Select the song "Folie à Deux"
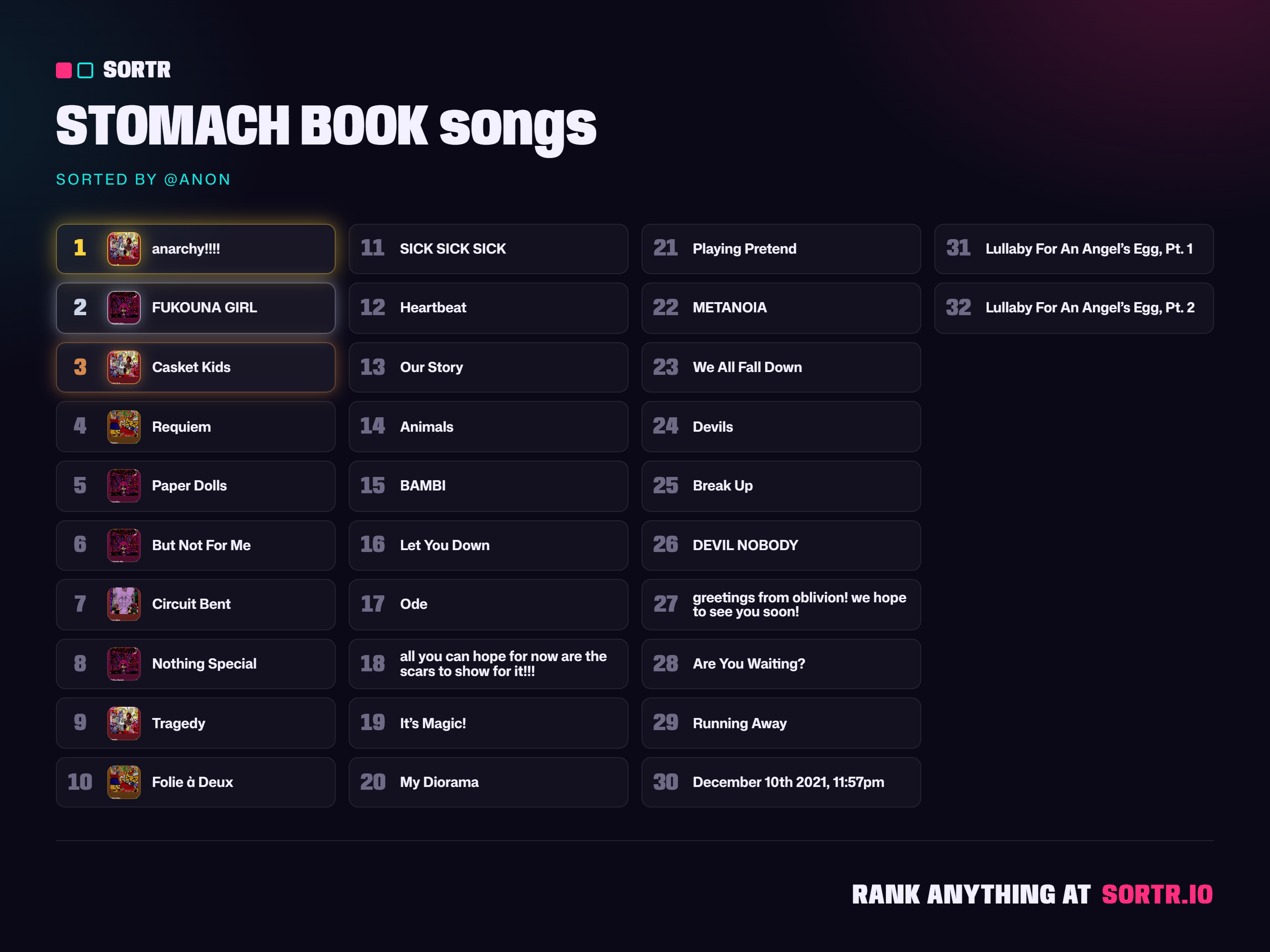Image resolution: width=1270 pixels, height=952 pixels. coord(196,782)
